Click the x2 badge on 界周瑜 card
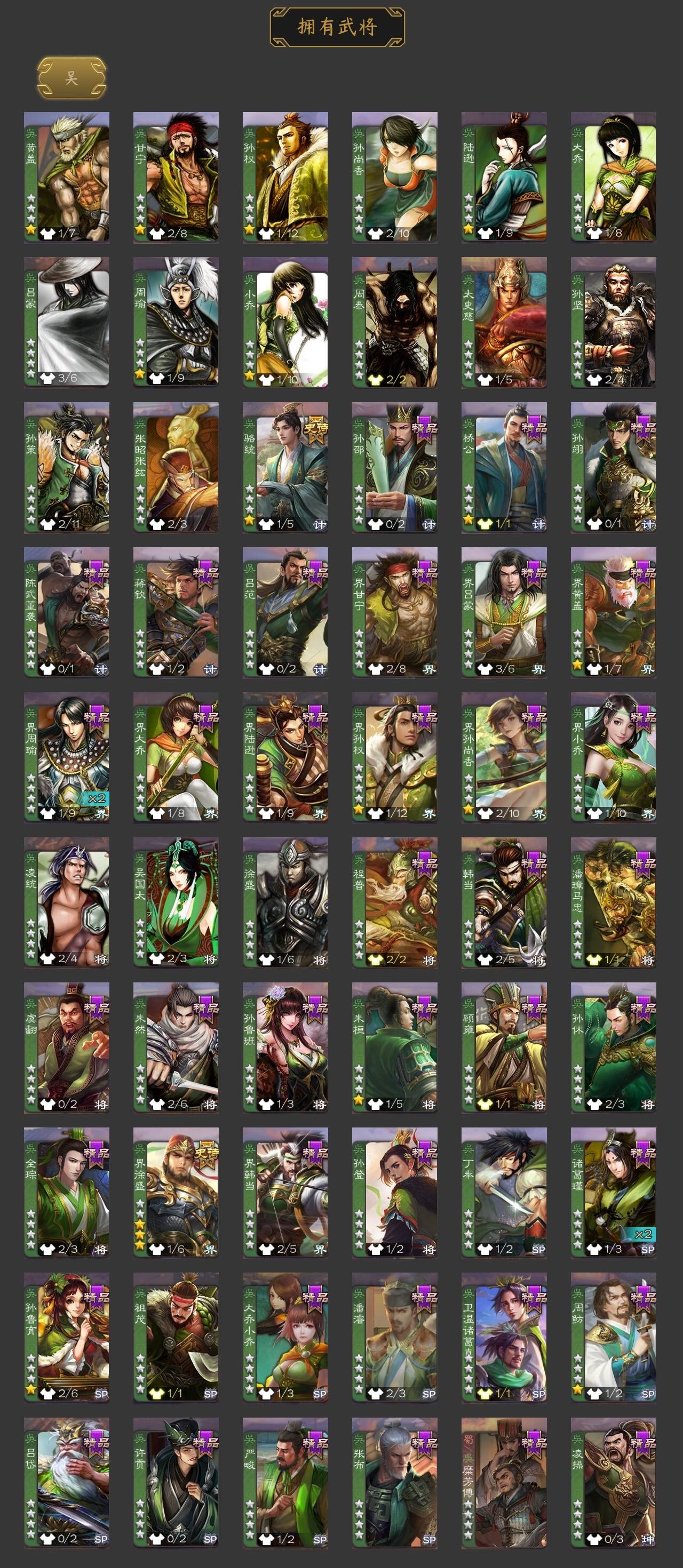 (x=97, y=798)
